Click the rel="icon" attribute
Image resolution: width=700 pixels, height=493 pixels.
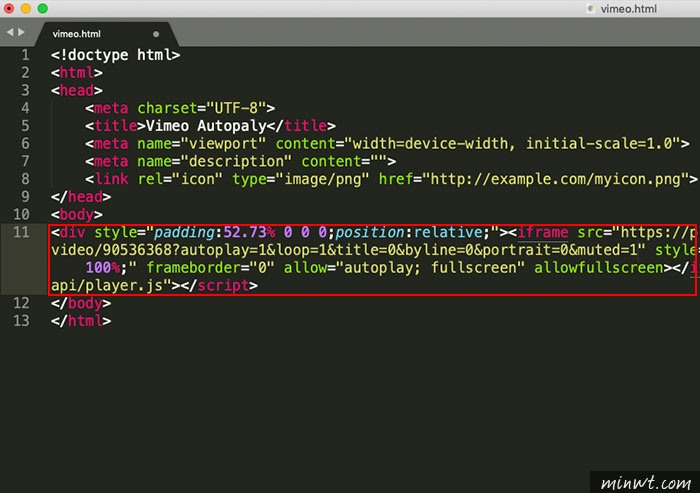tap(180, 179)
